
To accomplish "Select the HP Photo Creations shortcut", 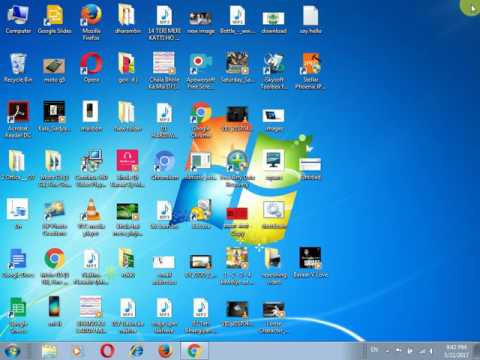I will point(54,217).
